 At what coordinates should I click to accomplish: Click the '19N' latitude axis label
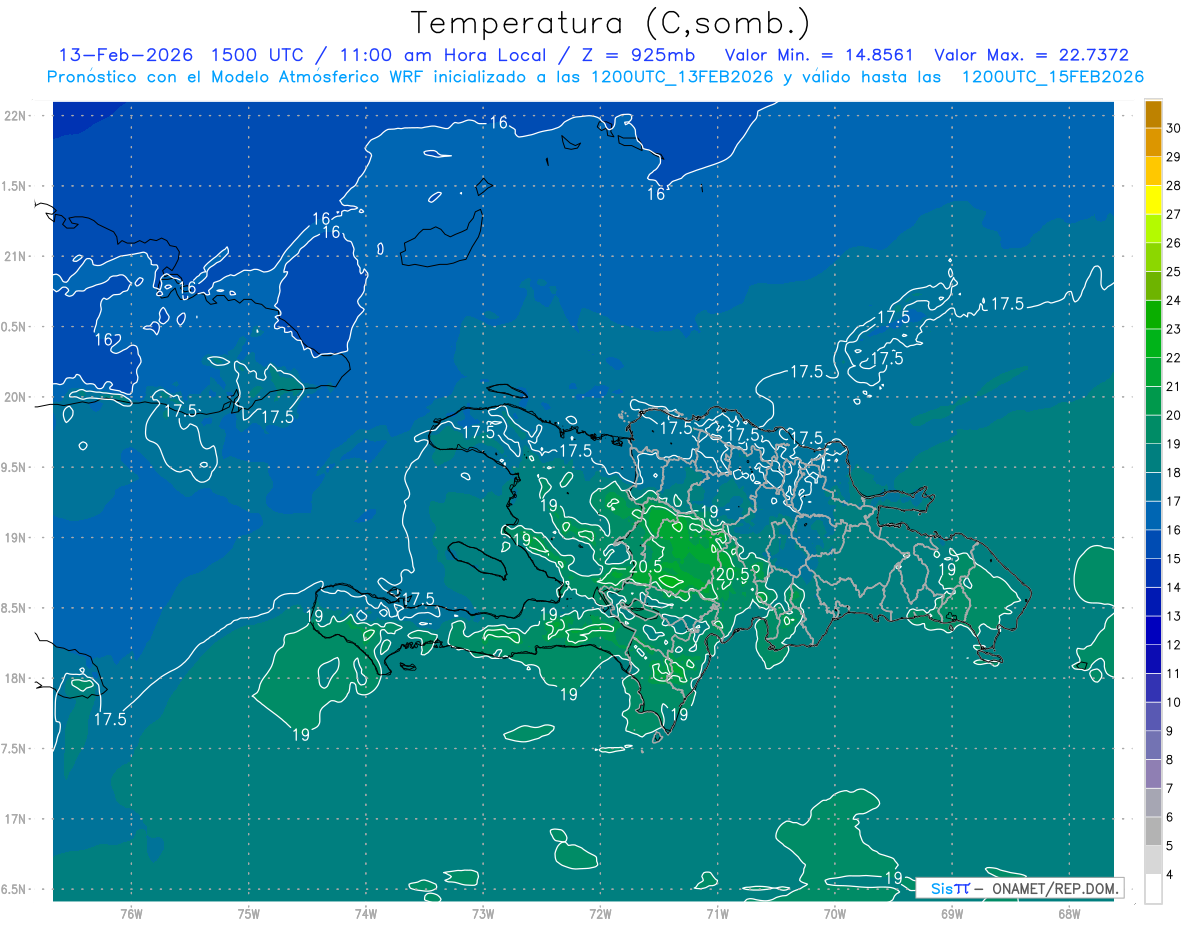pos(15,538)
